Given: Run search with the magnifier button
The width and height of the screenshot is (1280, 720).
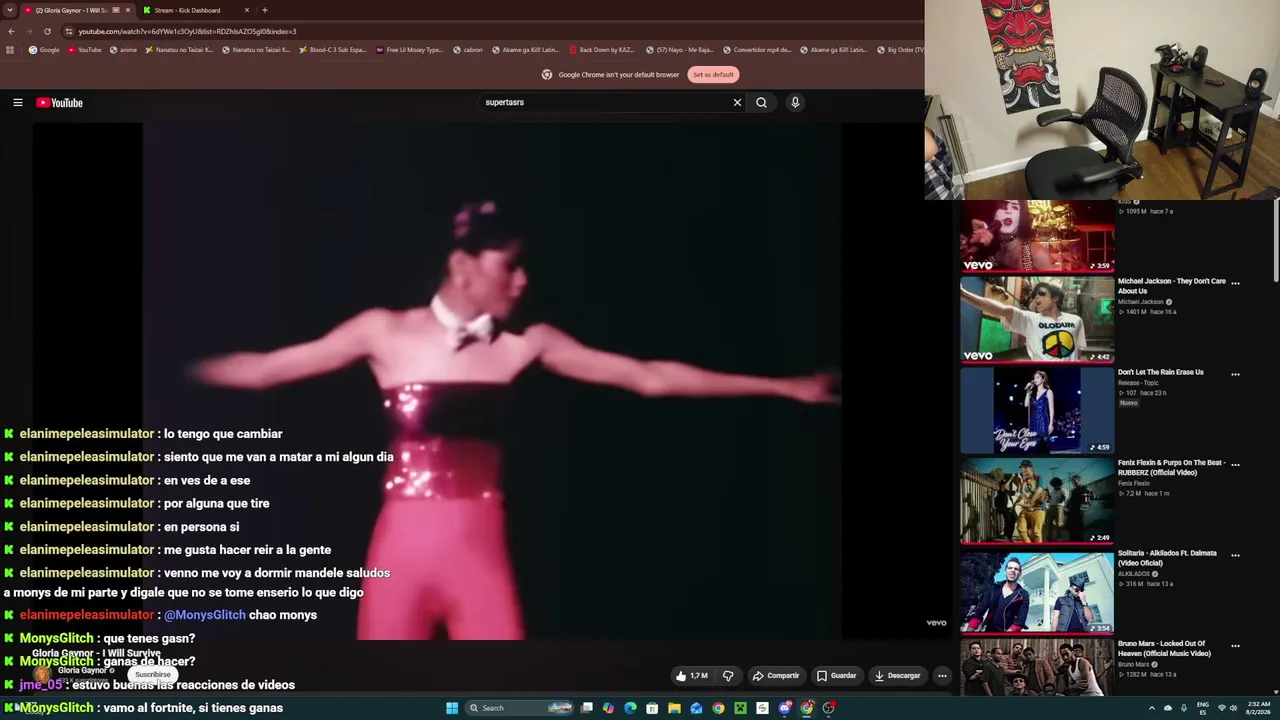Looking at the screenshot, I should pyautogui.click(x=761, y=102).
